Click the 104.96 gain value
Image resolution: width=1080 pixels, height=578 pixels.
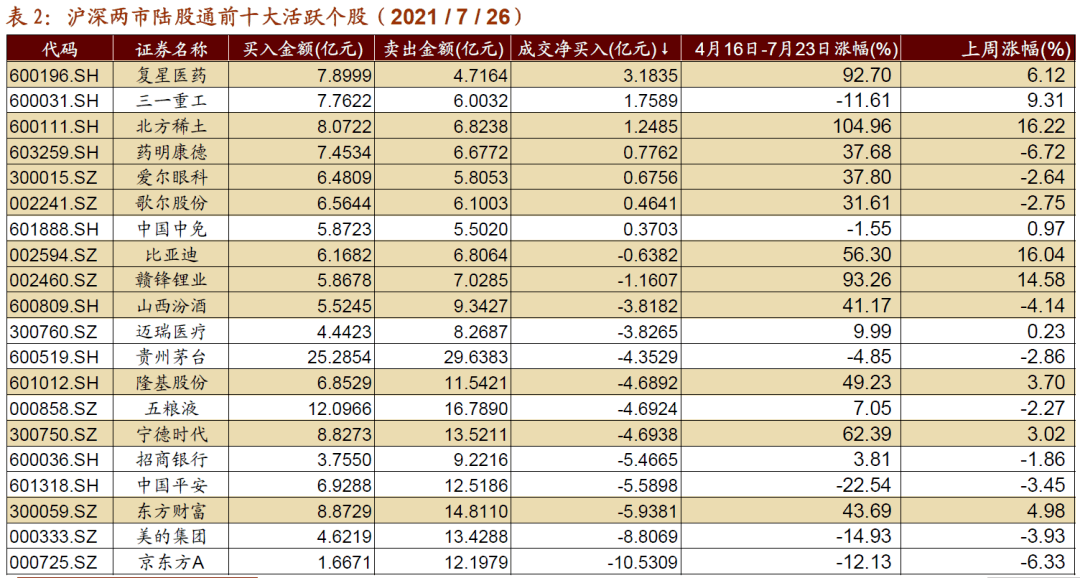click(x=862, y=127)
